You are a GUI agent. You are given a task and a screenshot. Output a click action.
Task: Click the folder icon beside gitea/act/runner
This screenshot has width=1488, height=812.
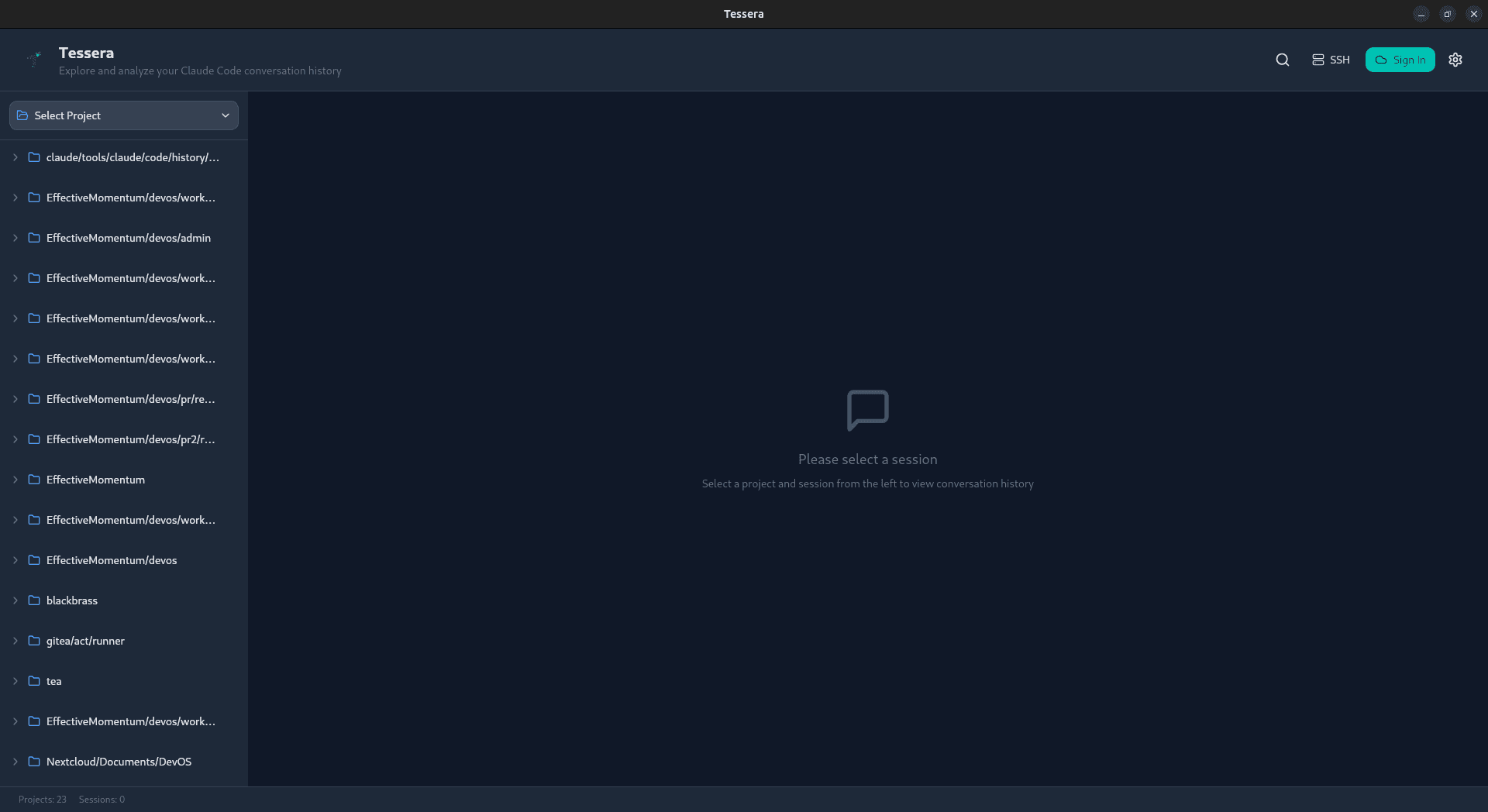point(34,641)
